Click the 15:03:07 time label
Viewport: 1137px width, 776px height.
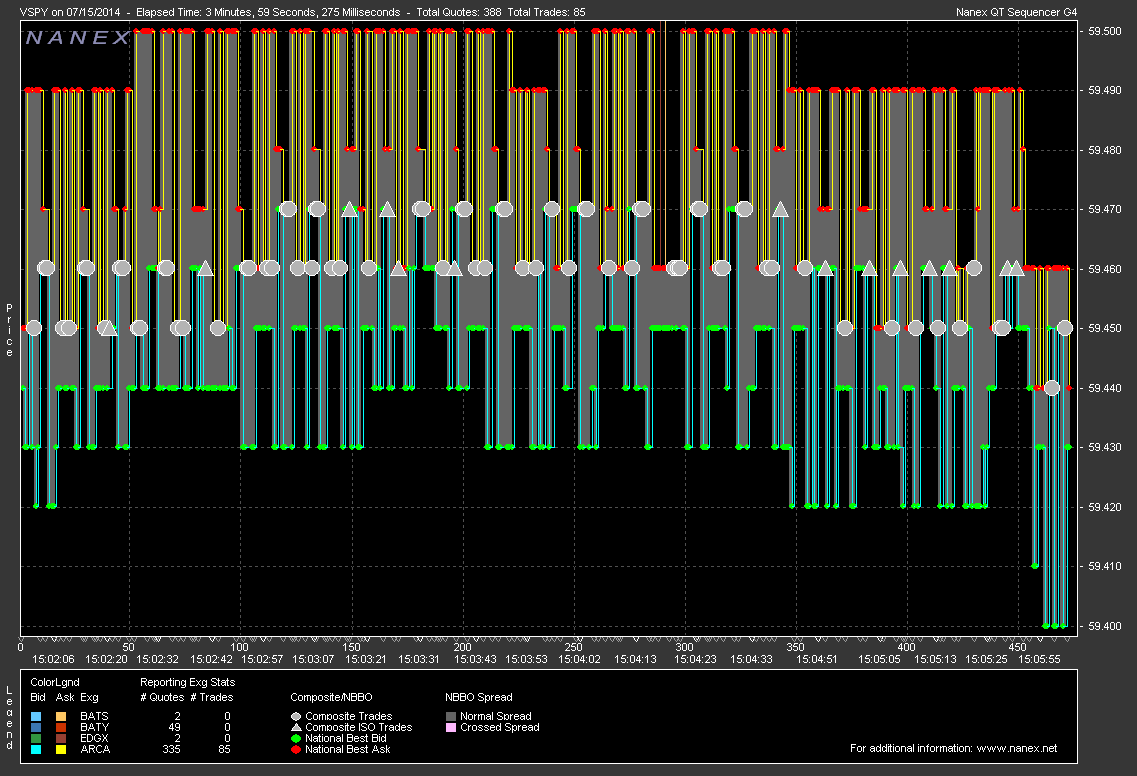(313, 659)
